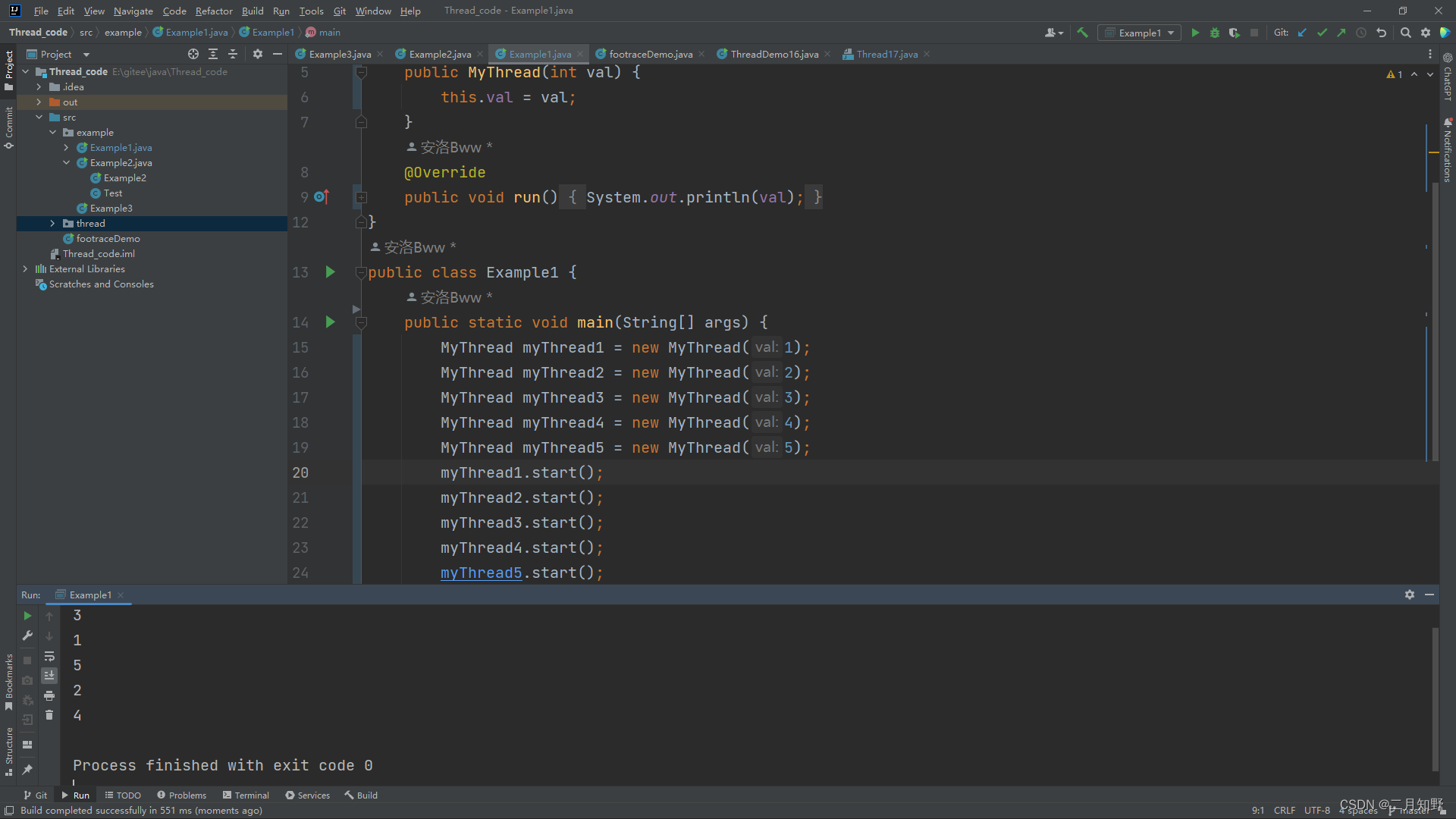1456x819 pixels.
Task: Minimize the Run tool window
Action: click(x=1429, y=595)
